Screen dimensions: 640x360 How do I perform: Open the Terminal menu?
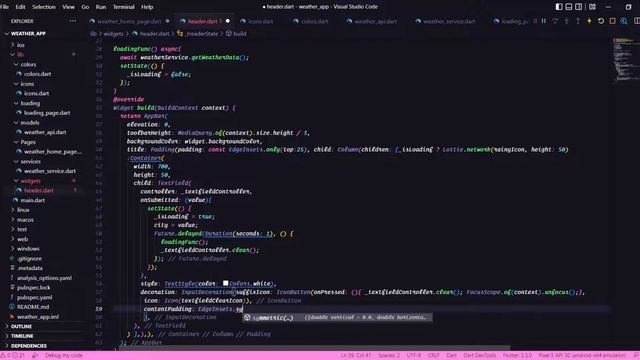pos(124,7)
